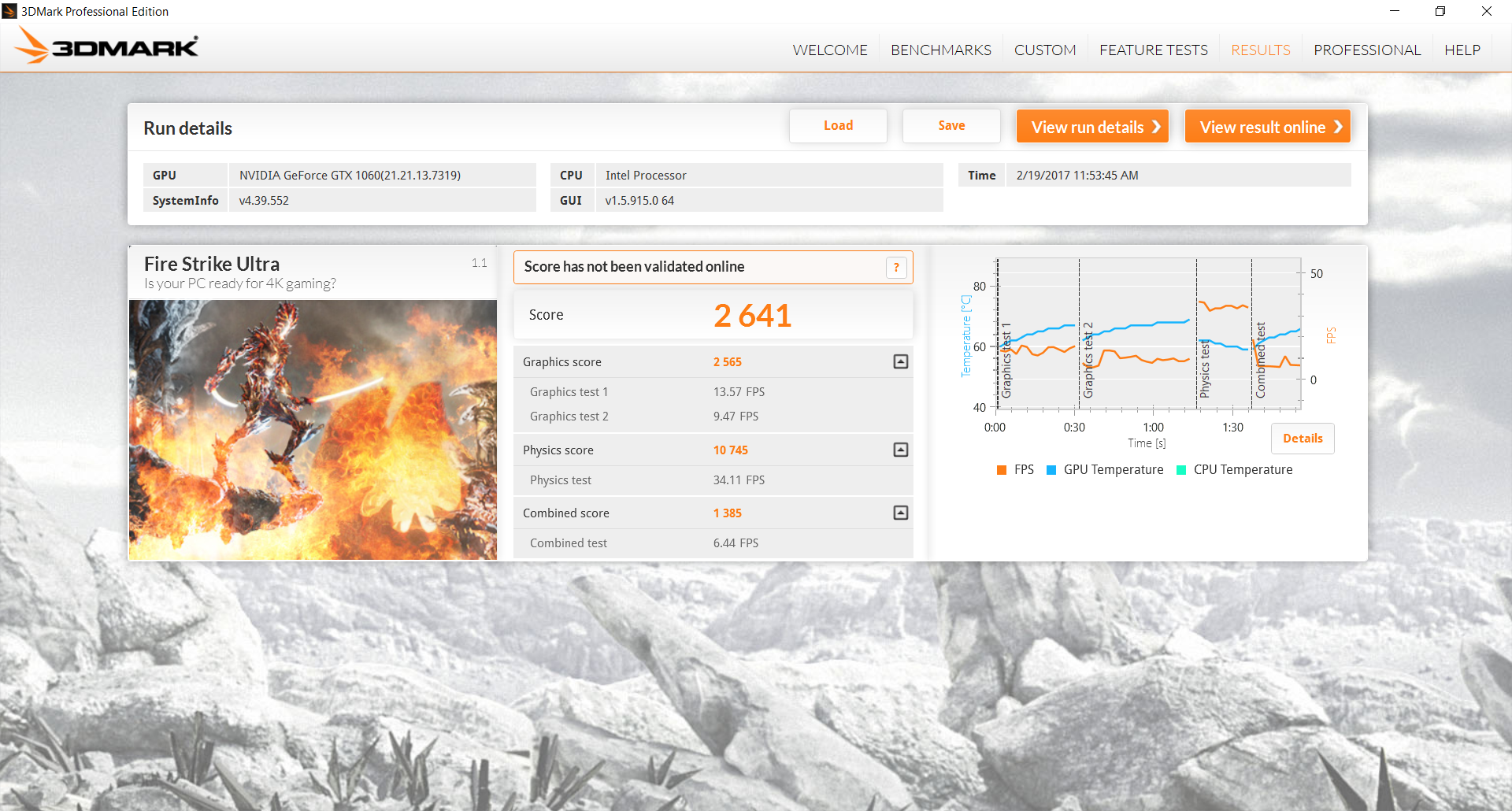
Task: Restore down the 3DMark window
Action: [x=1440, y=11]
